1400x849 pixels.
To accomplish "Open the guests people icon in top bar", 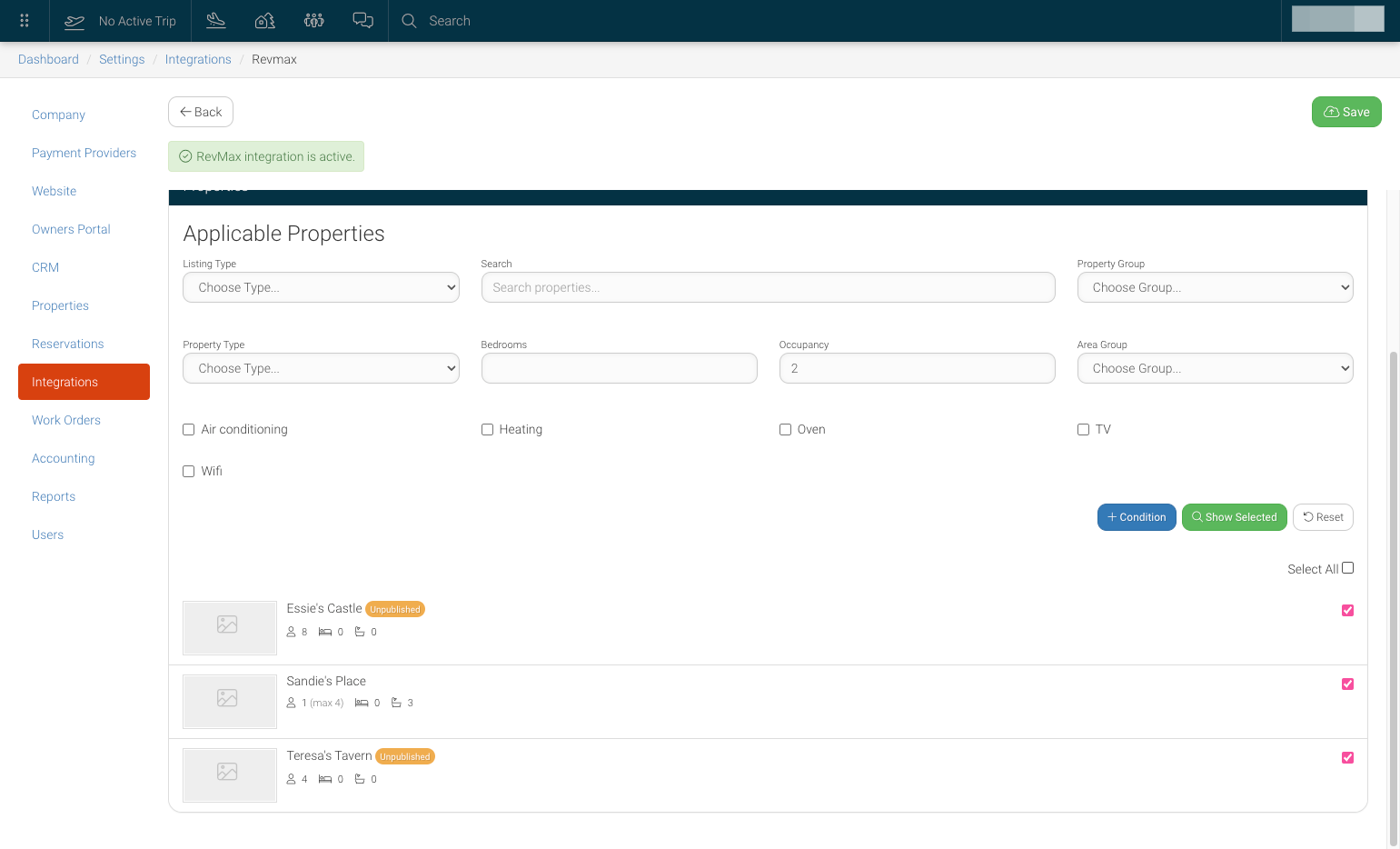I will (314, 20).
